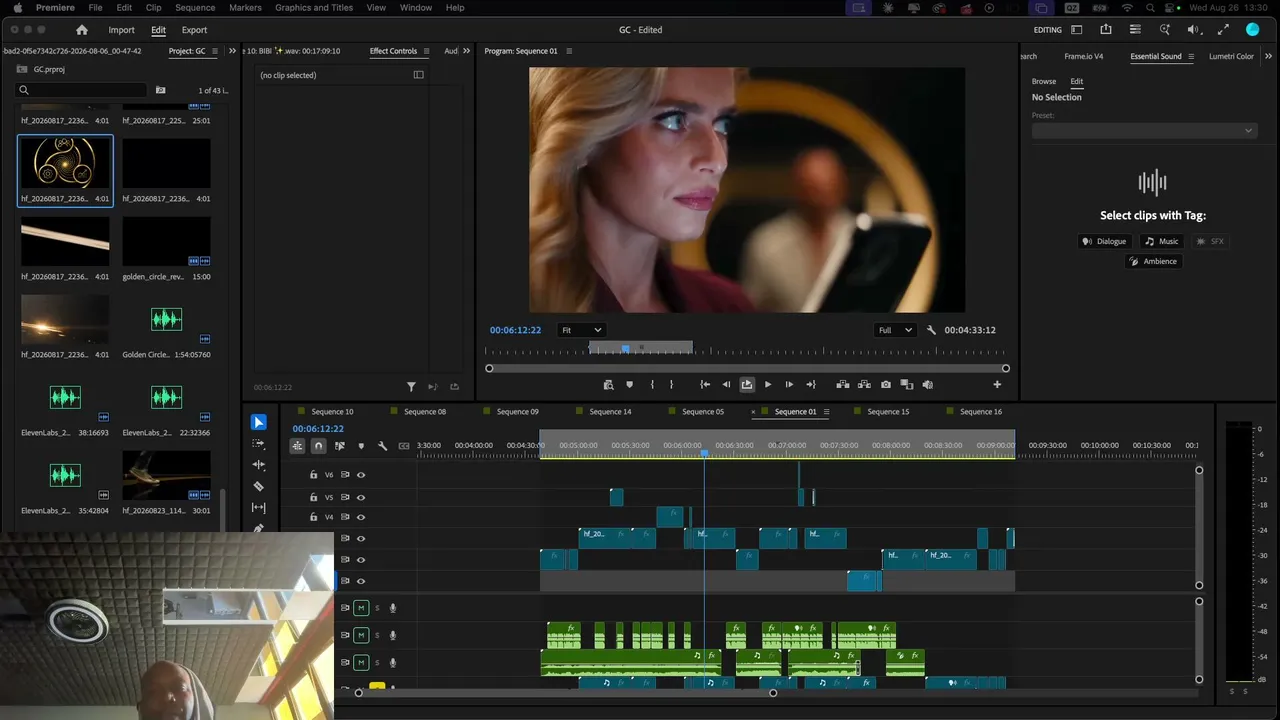Pick the Razor tool
1280x720 pixels.
259,486
